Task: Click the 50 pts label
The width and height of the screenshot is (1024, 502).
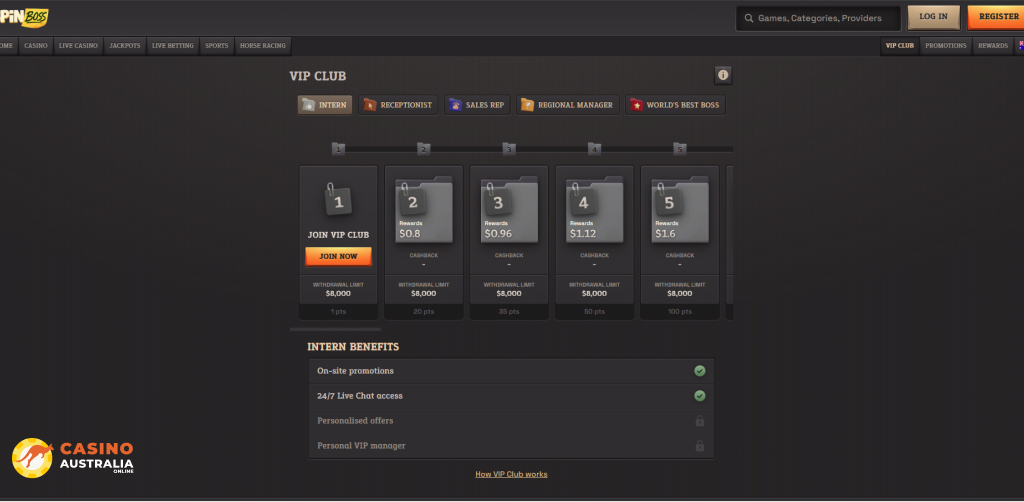Action: (594, 312)
